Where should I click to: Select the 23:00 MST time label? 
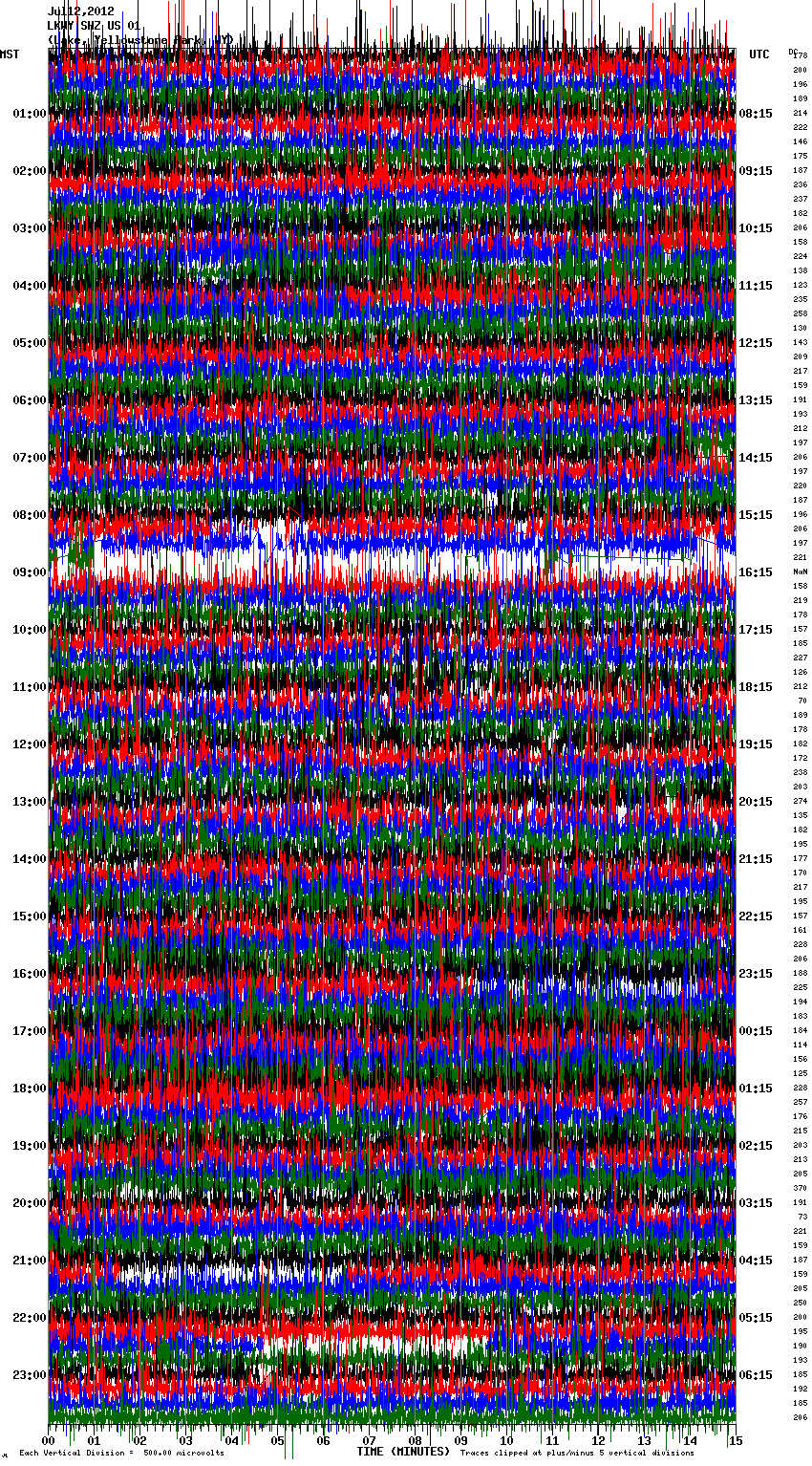29,1375
